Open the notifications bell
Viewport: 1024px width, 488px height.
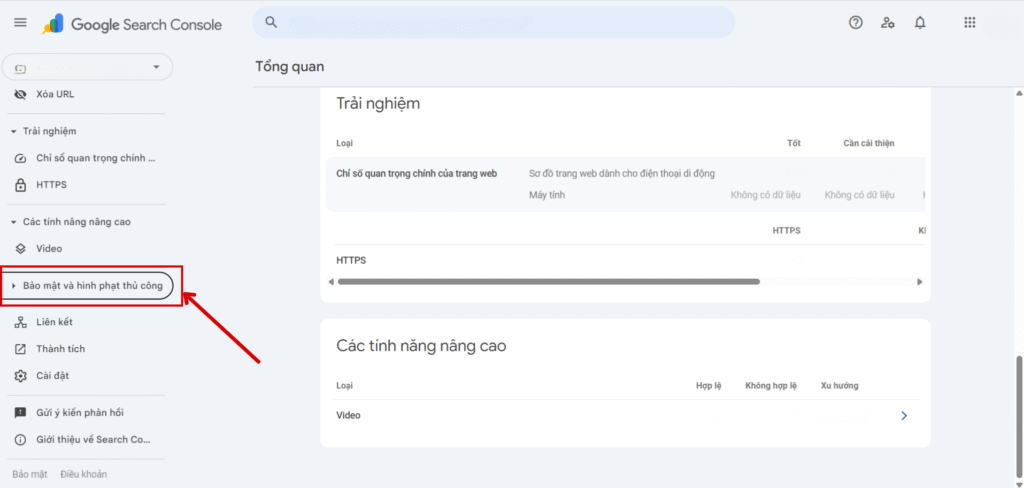point(920,23)
